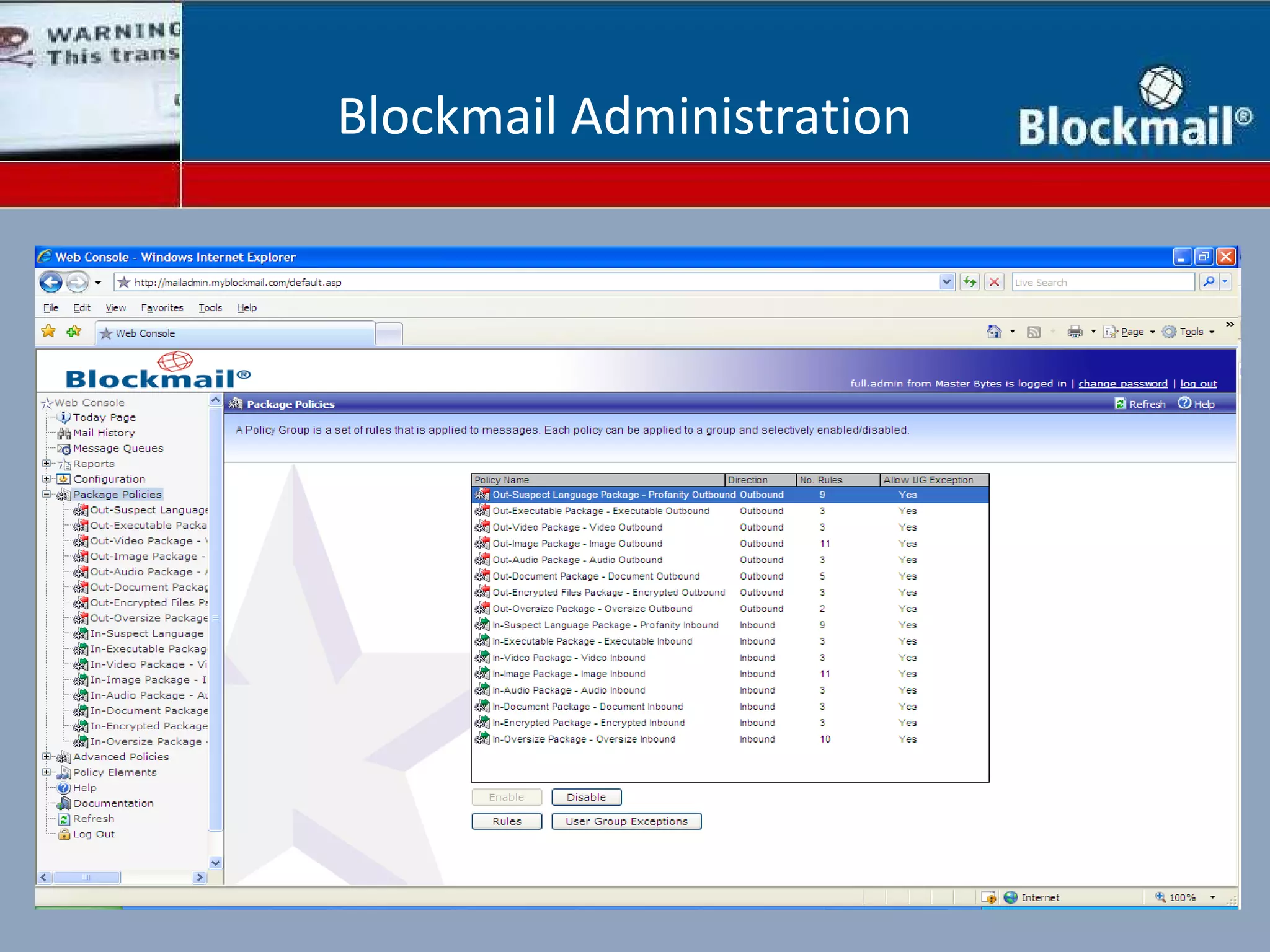Click the In-Oversize Package row icon in table
Screen dimensions: 1270x952
pyautogui.click(x=482, y=739)
